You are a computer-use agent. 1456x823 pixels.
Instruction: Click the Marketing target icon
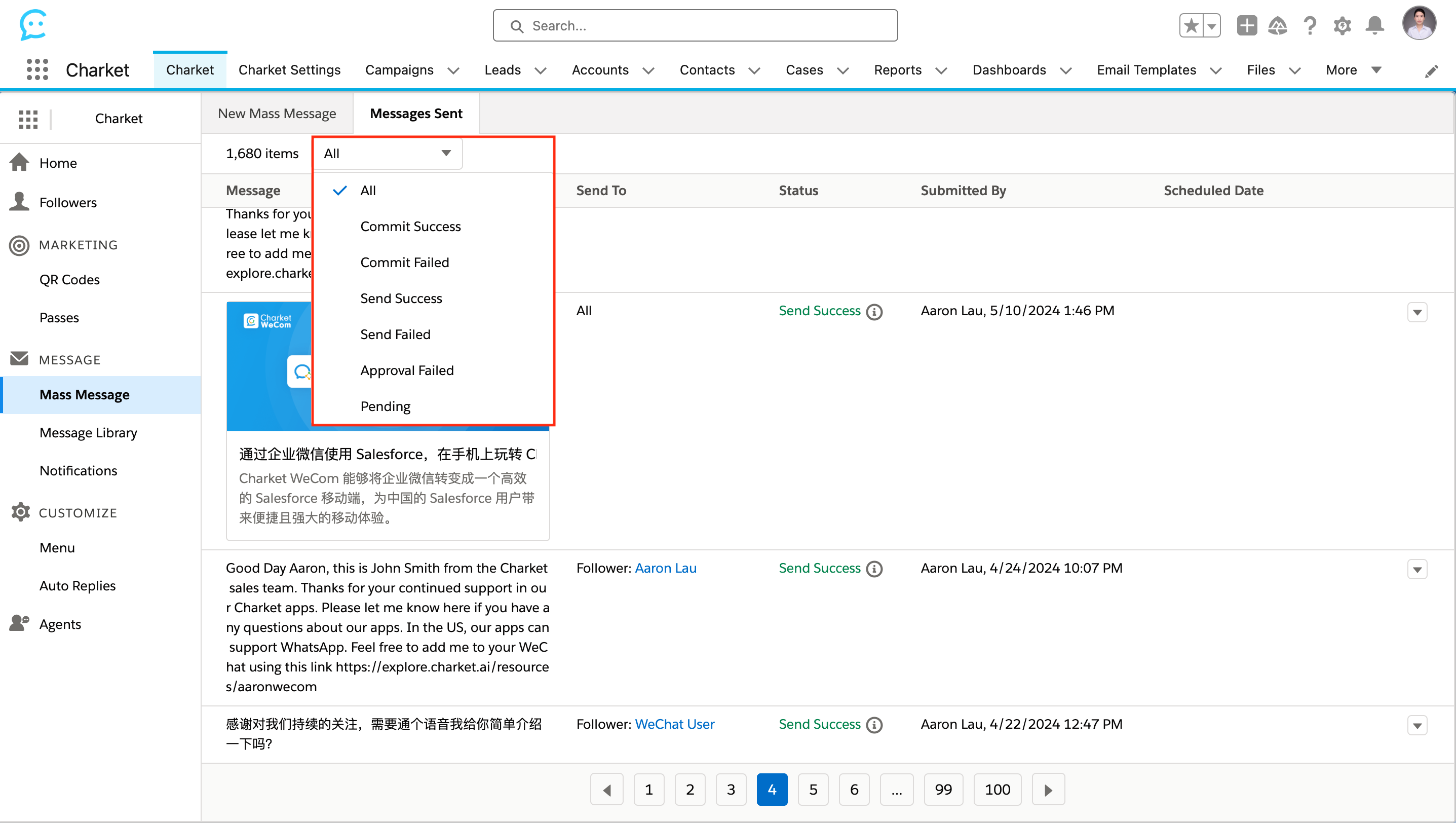point(19,245)
